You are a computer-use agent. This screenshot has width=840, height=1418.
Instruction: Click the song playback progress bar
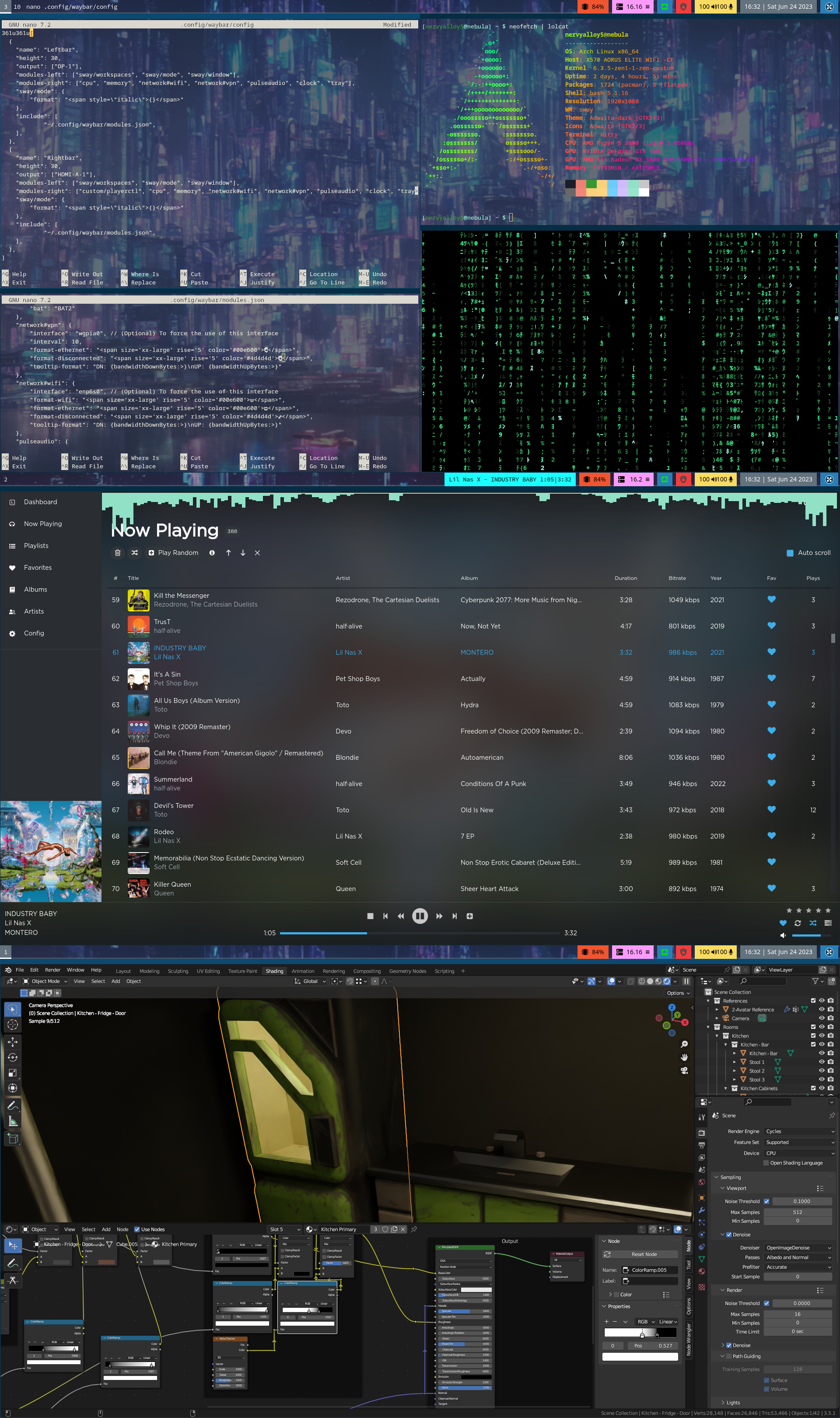(x=420, y=933)
